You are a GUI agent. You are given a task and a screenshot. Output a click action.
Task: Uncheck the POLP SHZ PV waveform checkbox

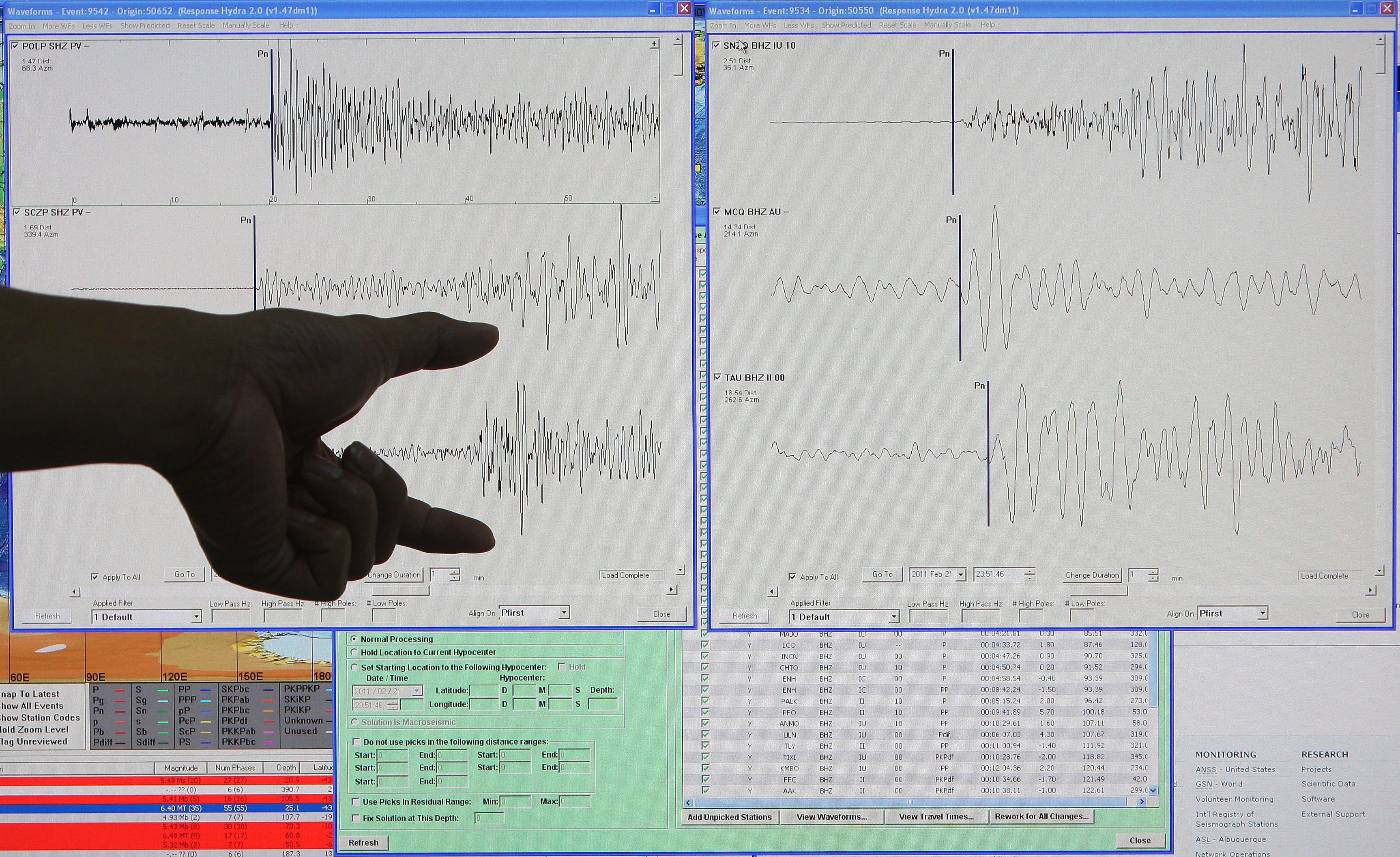click(x=15, y=45)
